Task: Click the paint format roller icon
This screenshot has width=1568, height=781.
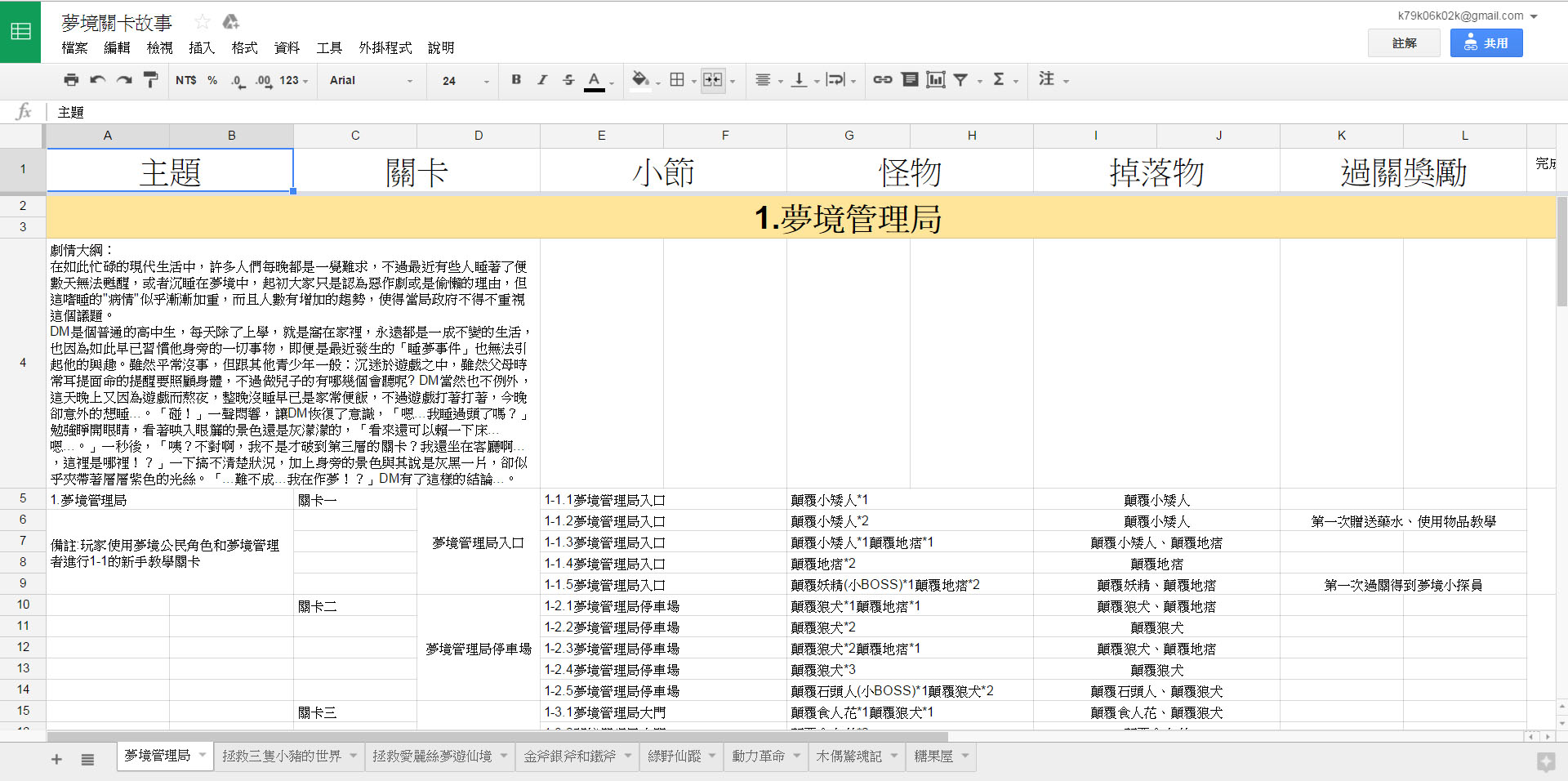Action: [150, 80]
